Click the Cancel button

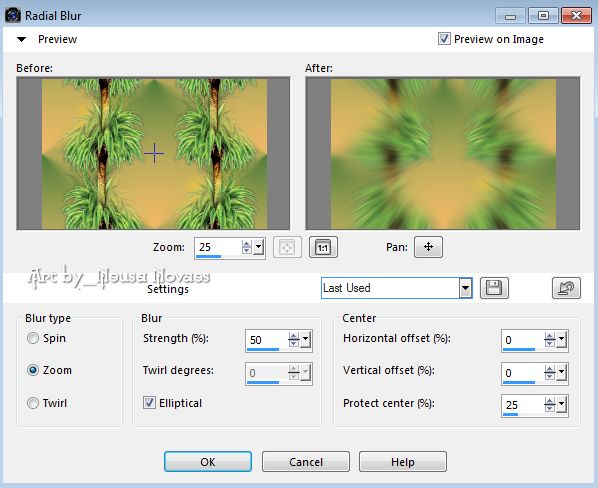pyautogui.click(x=306, y=462)
